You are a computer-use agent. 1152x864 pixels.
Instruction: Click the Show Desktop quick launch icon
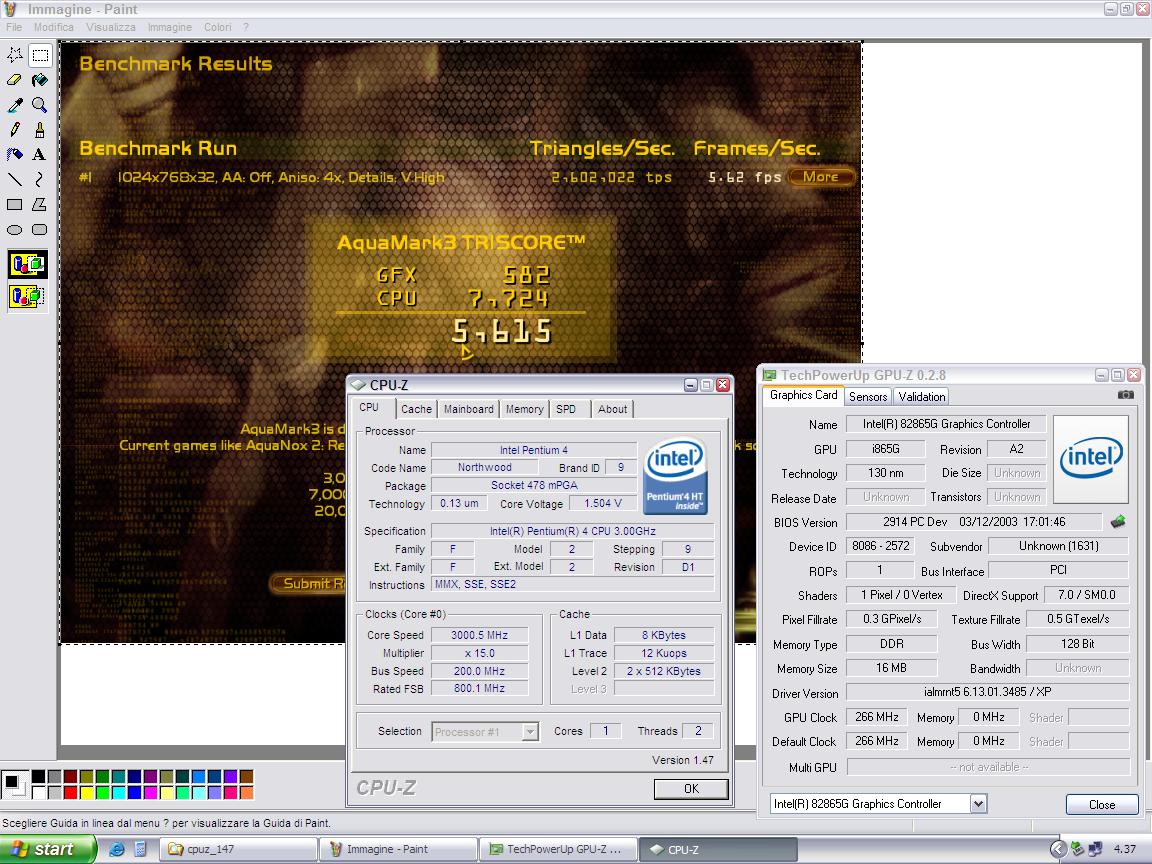click(x=140, y=849)
